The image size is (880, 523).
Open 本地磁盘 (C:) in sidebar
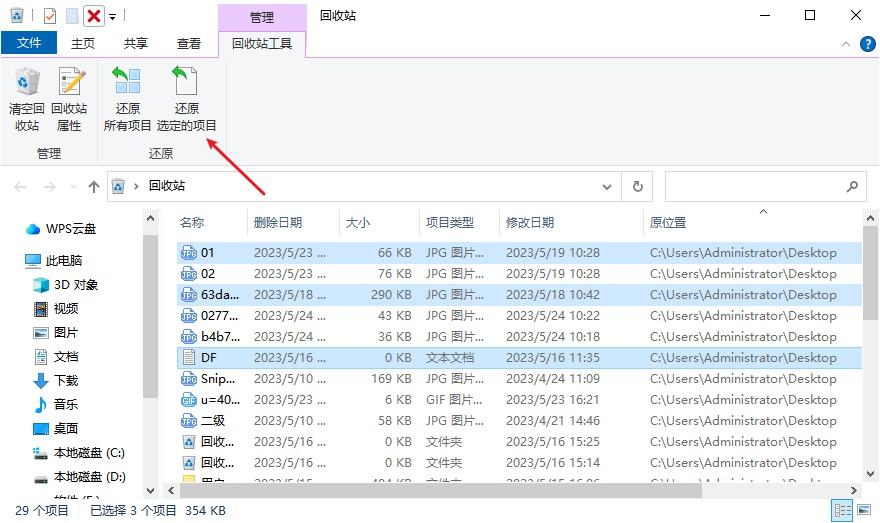pyautogui.click(x=79, y=453)
